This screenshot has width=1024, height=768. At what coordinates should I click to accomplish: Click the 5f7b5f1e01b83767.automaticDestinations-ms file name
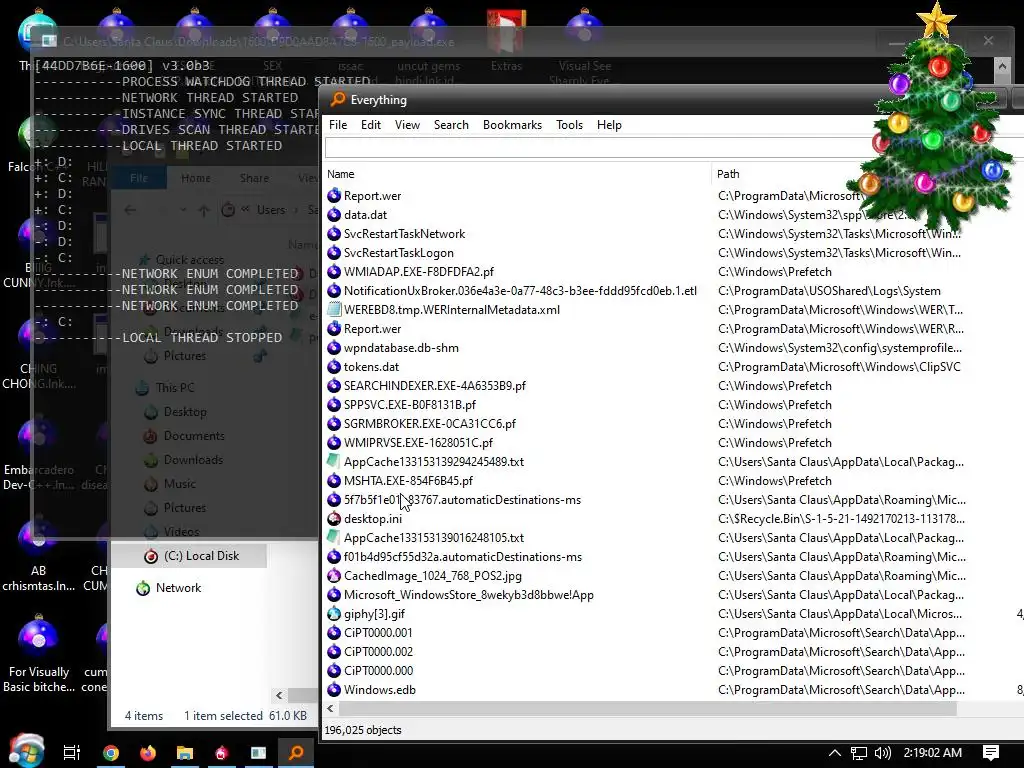(x=462, y=500)
